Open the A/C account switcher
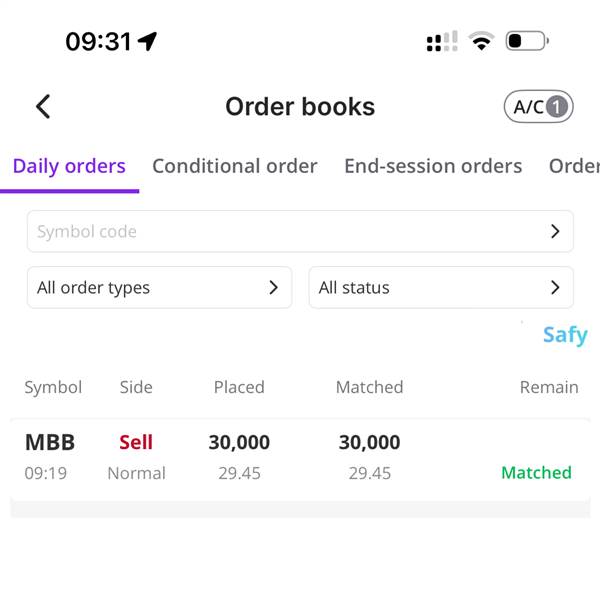This screenshot has height=600, width=600. 538,106
